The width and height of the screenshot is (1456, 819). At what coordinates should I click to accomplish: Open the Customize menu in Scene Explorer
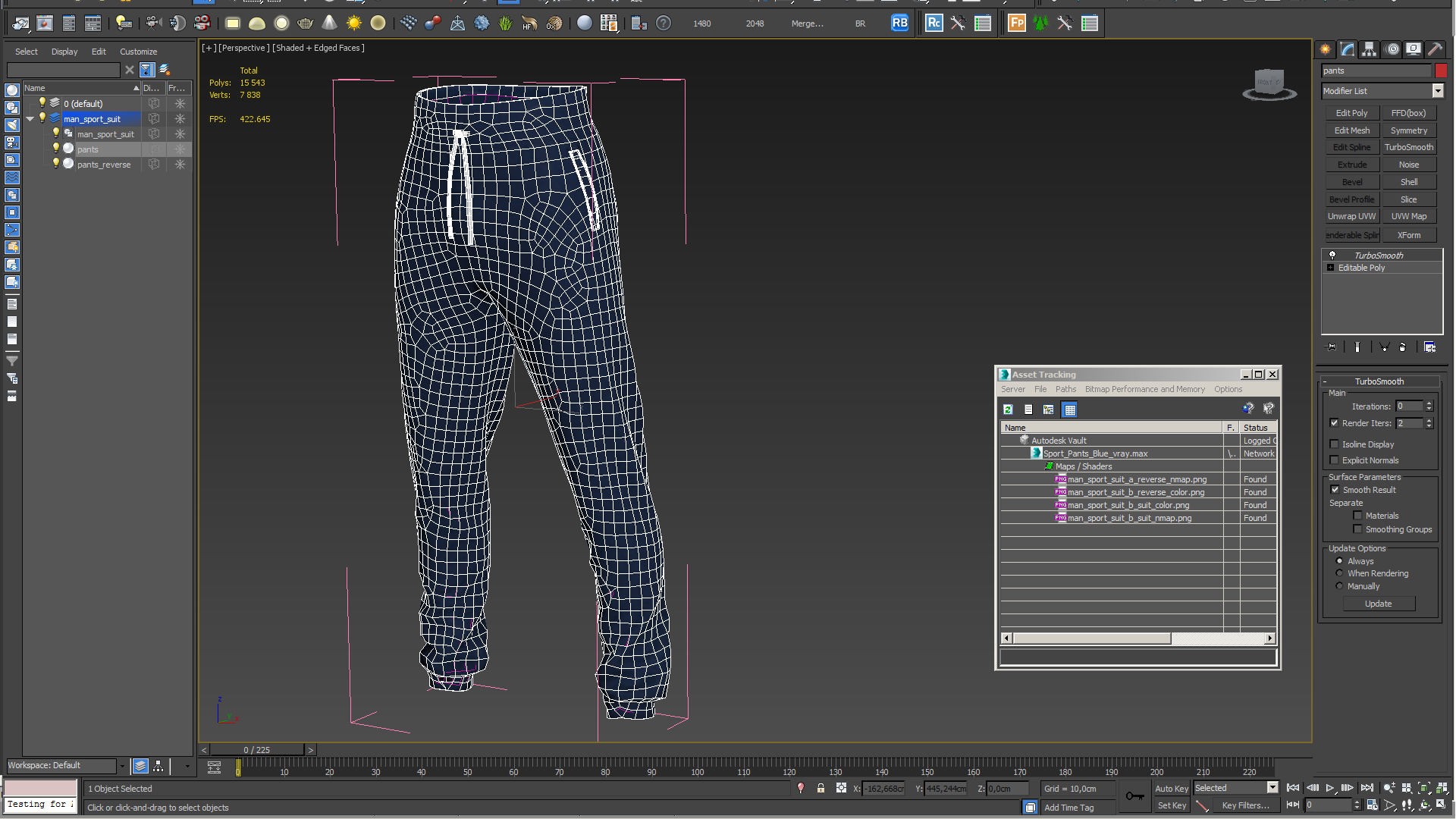(x=139, y=52)
